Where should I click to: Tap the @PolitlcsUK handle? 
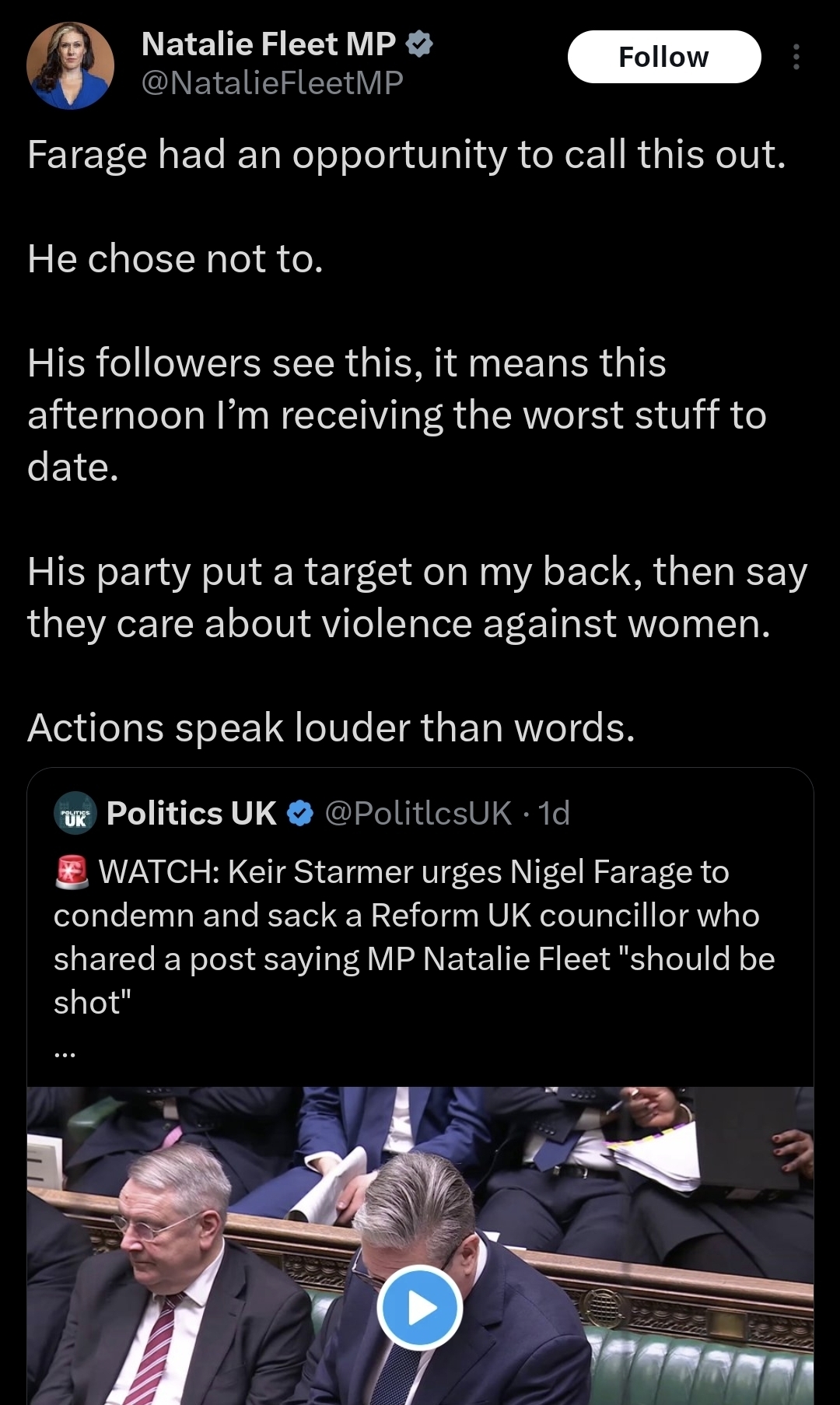pyautogui.click(x=418, y=813)
